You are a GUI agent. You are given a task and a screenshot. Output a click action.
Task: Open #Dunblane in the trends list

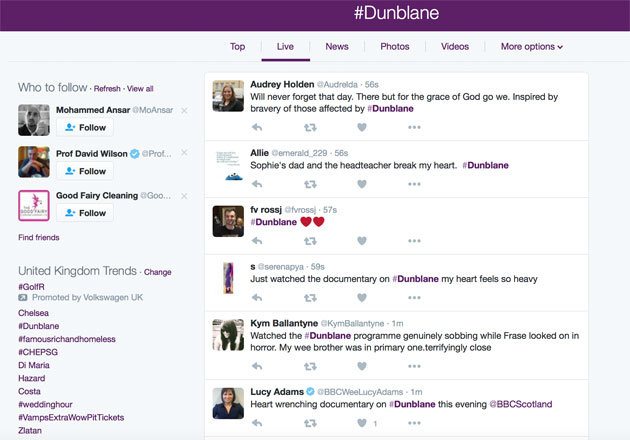[39, 326]
